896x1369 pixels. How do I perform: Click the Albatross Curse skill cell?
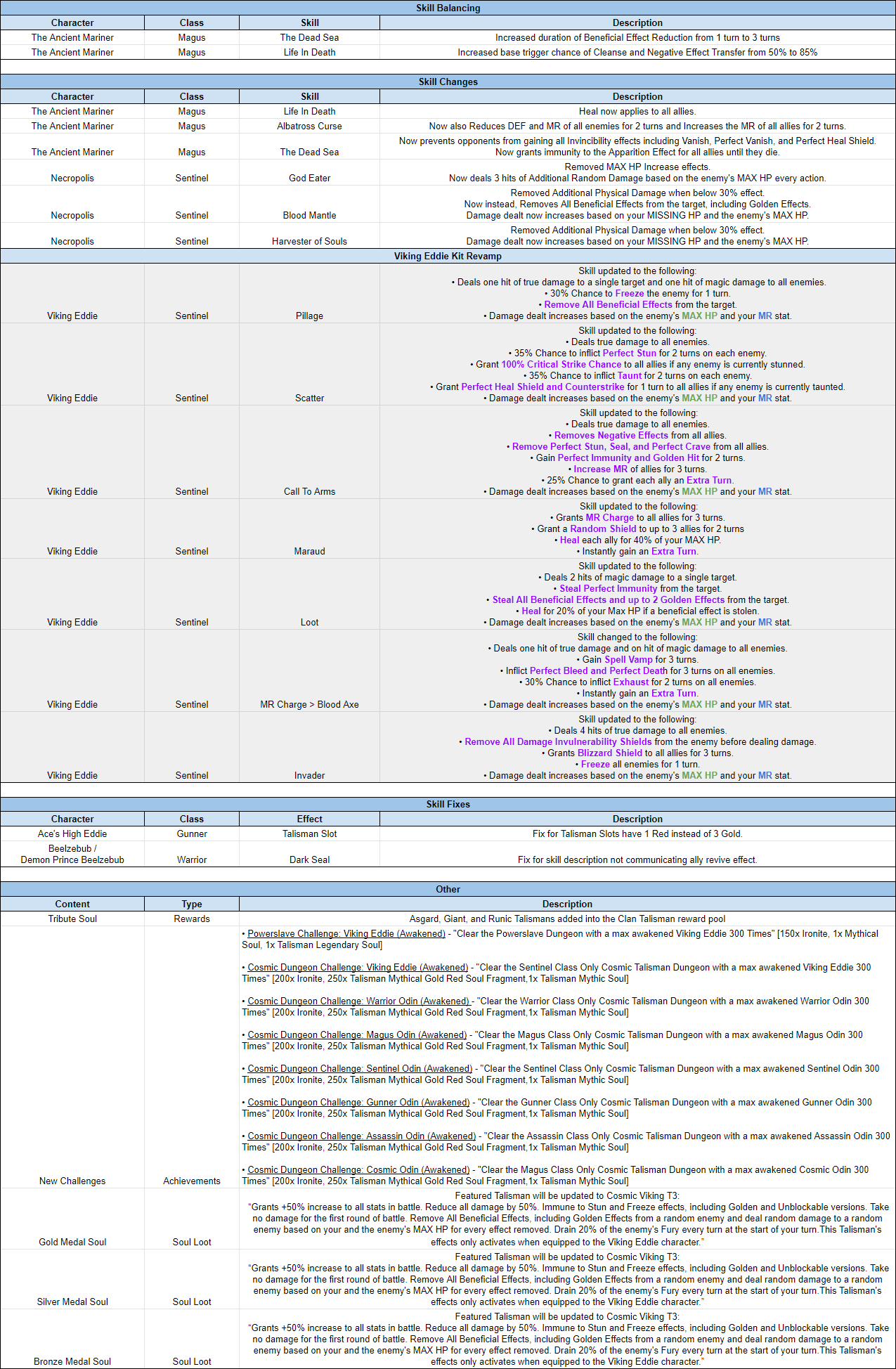click(309, 126)
